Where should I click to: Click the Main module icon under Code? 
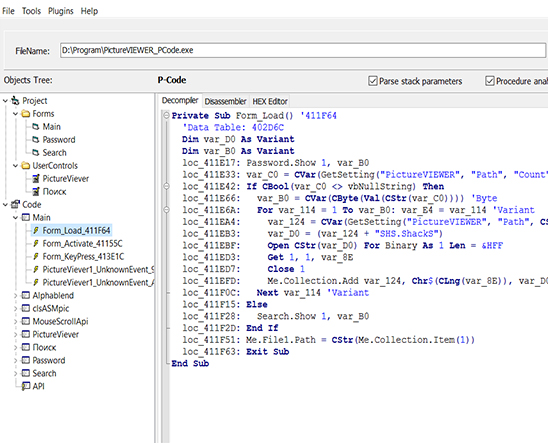click(x=26, y=217)
